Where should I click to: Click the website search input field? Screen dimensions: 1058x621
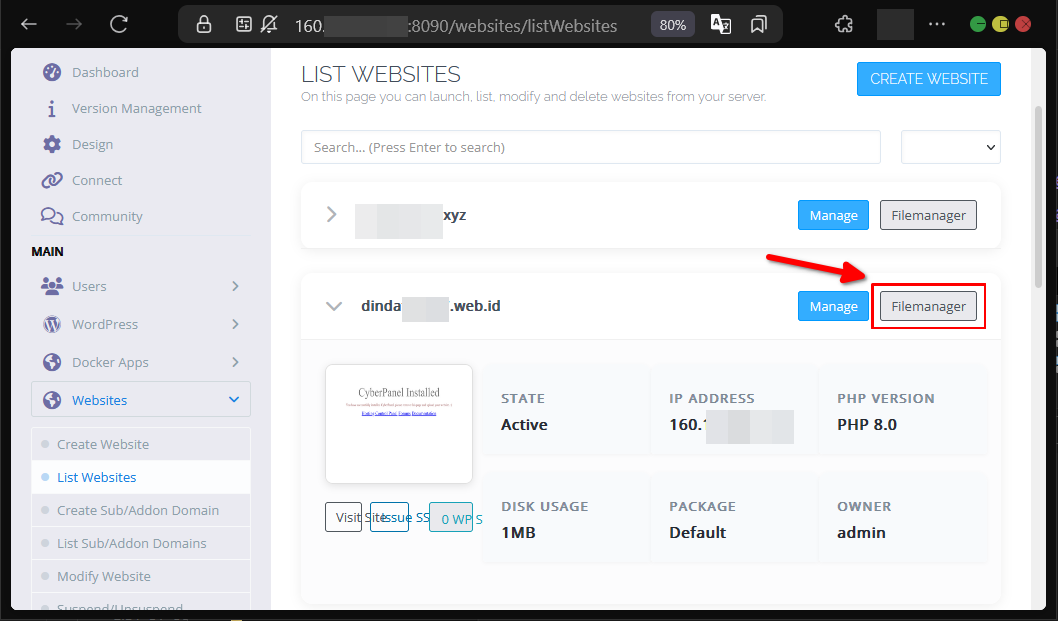pyautogui.click(x=590, y=147)
